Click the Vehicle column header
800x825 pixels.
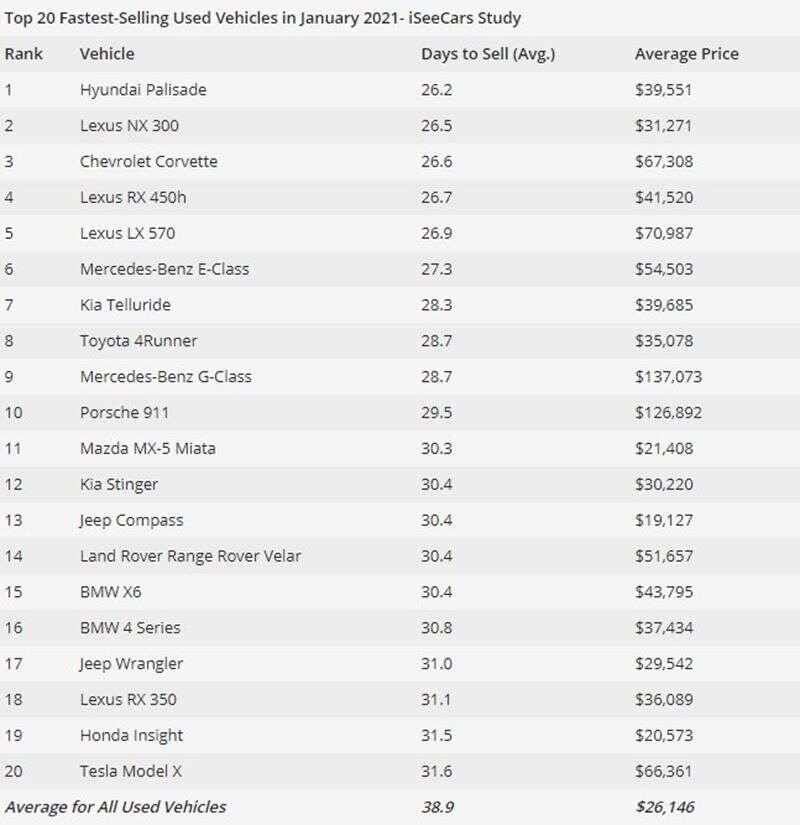pyautogui.click(x=107, y=54)
